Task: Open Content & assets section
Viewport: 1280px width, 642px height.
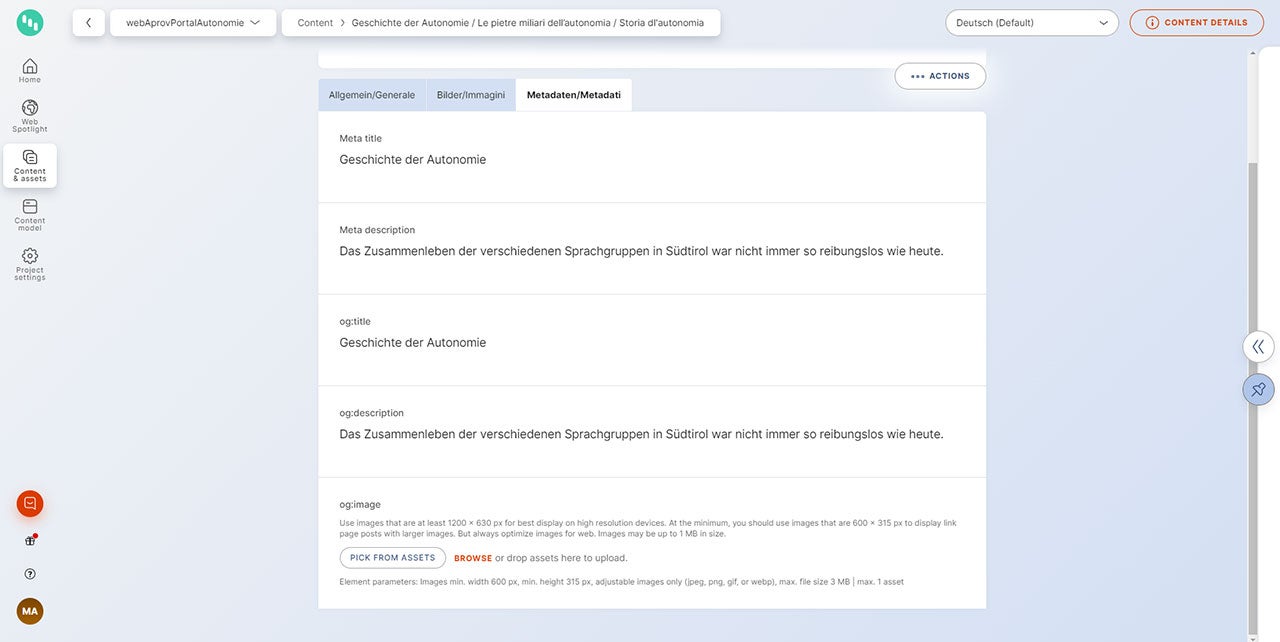Action: click(30, 165)
